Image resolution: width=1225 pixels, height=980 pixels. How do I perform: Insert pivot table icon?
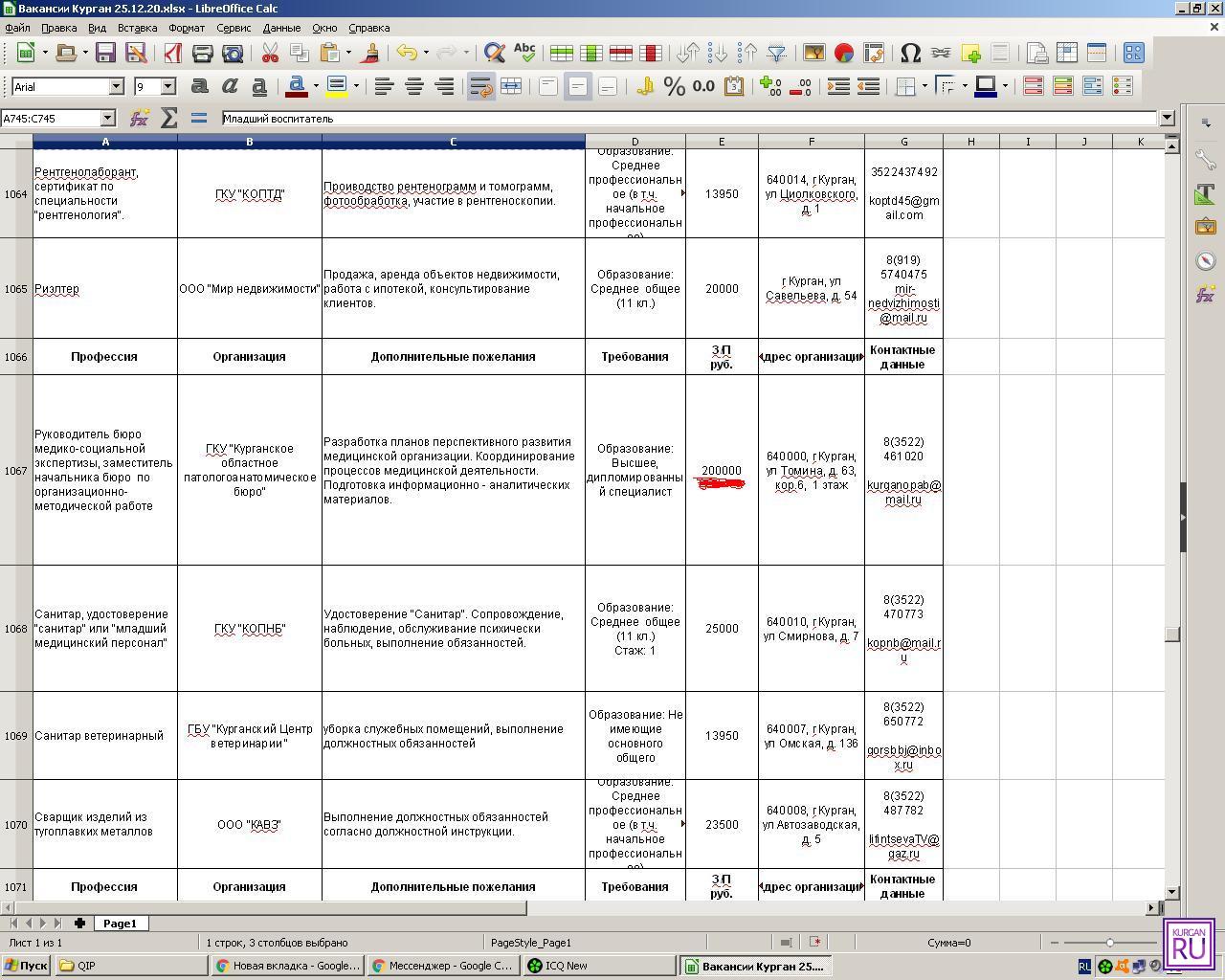click(874, 53)
